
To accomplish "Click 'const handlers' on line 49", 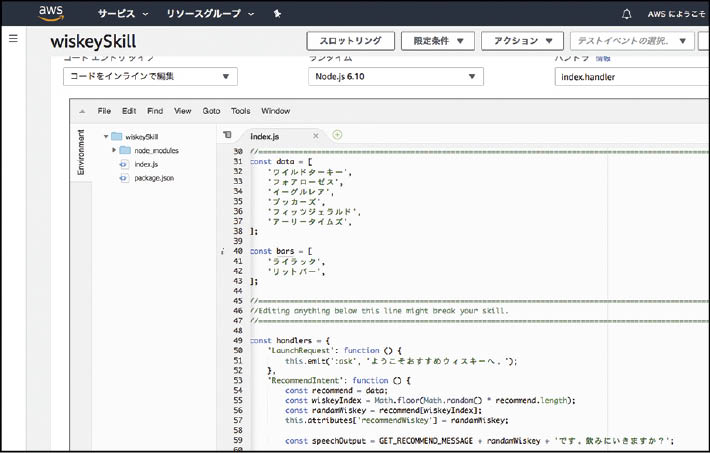I will [x=281, y=341].
